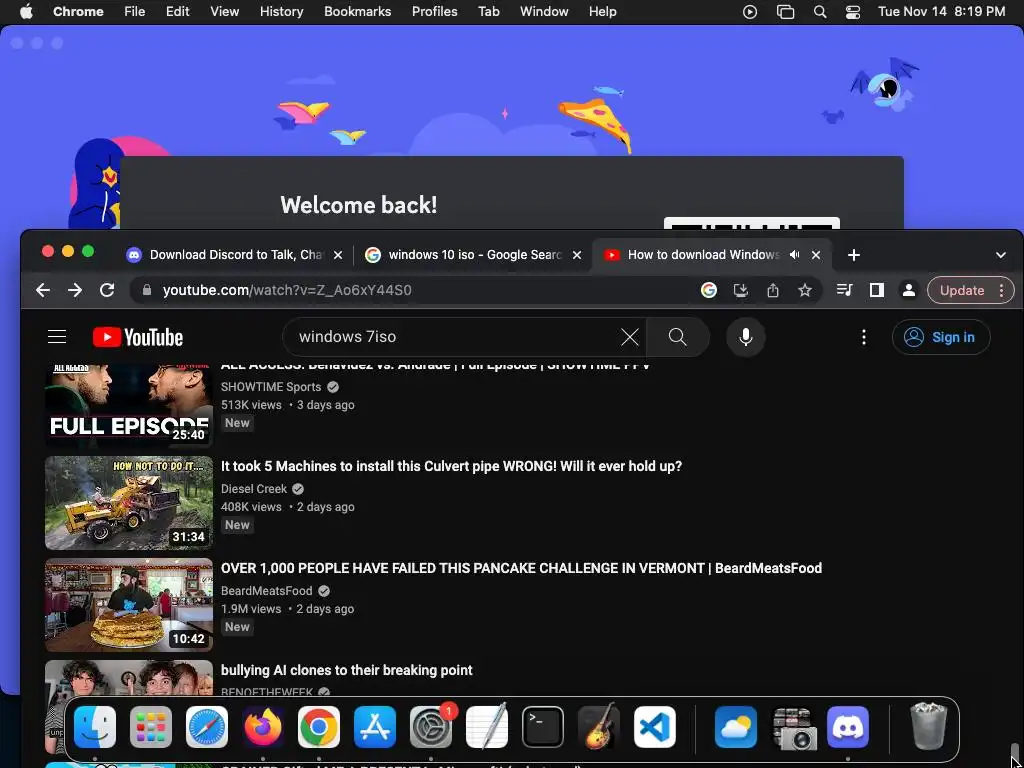Screen dimensions: 1024x768
Task: Open the File menu
Action: pos(135,12)
